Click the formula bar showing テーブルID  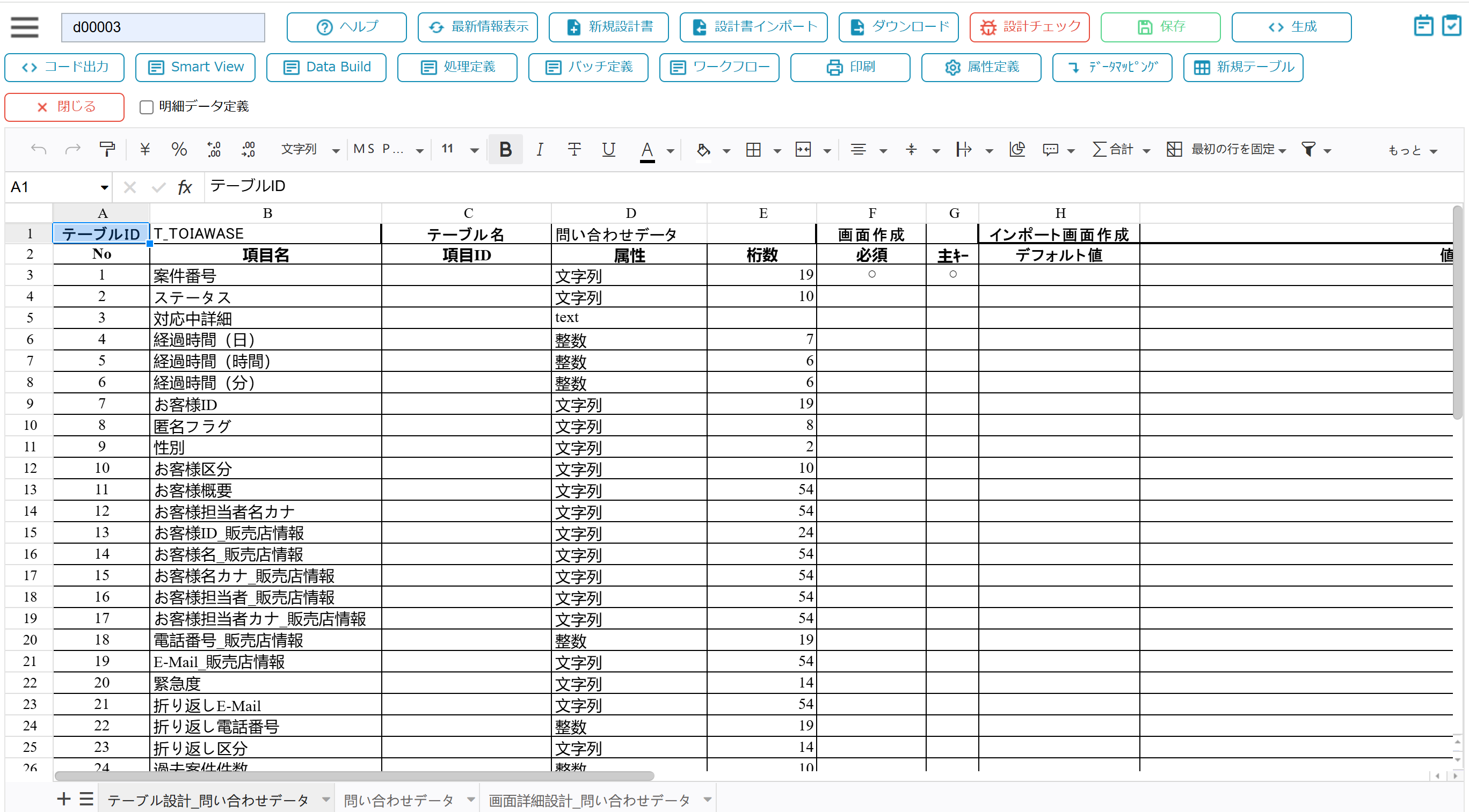point(833,186)
